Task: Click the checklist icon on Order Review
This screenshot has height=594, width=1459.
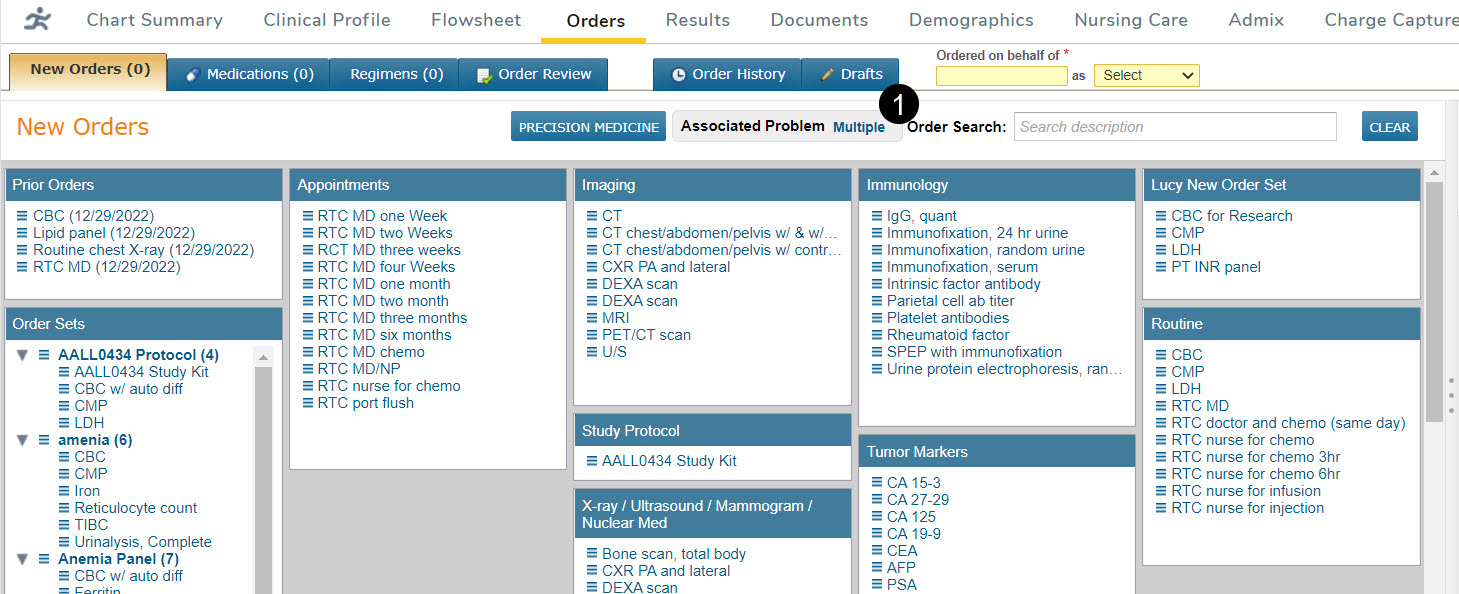Action: click(484, 74)
